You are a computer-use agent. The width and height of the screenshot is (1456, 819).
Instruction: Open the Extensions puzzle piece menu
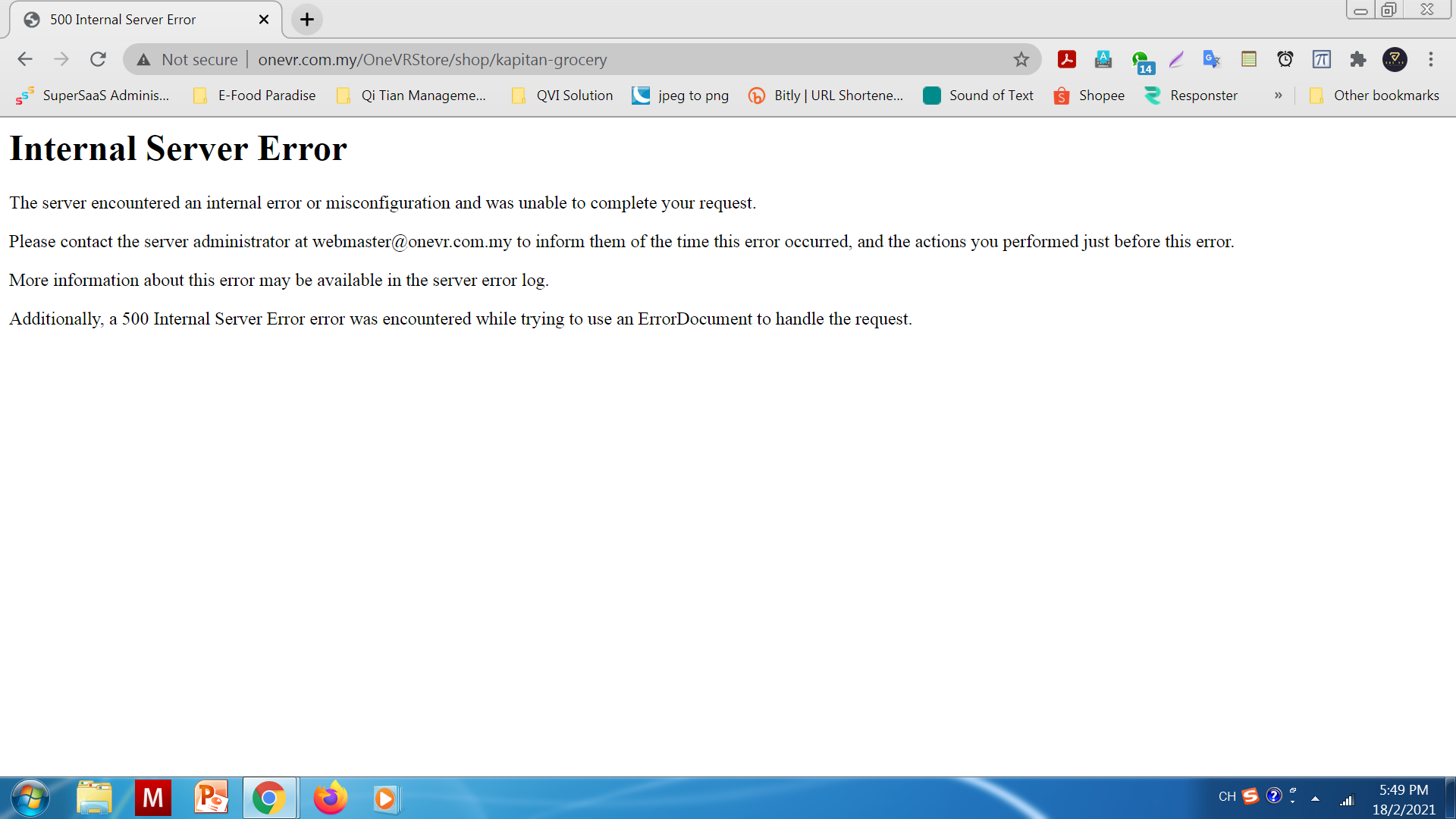(1357, 59)
